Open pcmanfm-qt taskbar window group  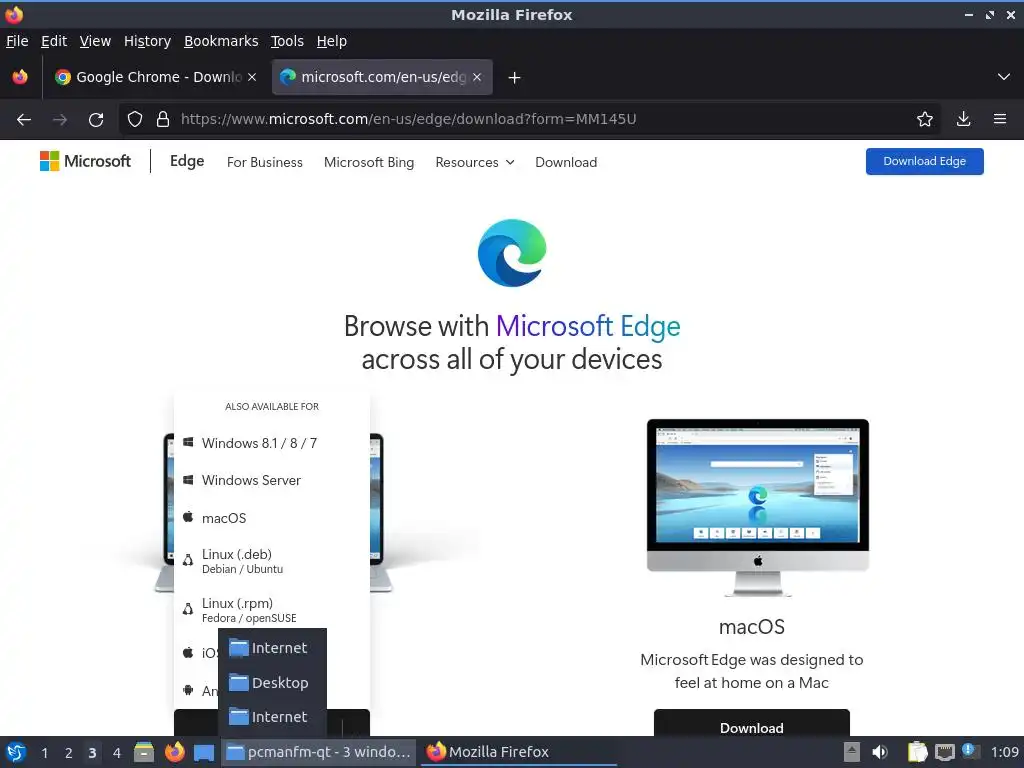pos(319,752)
